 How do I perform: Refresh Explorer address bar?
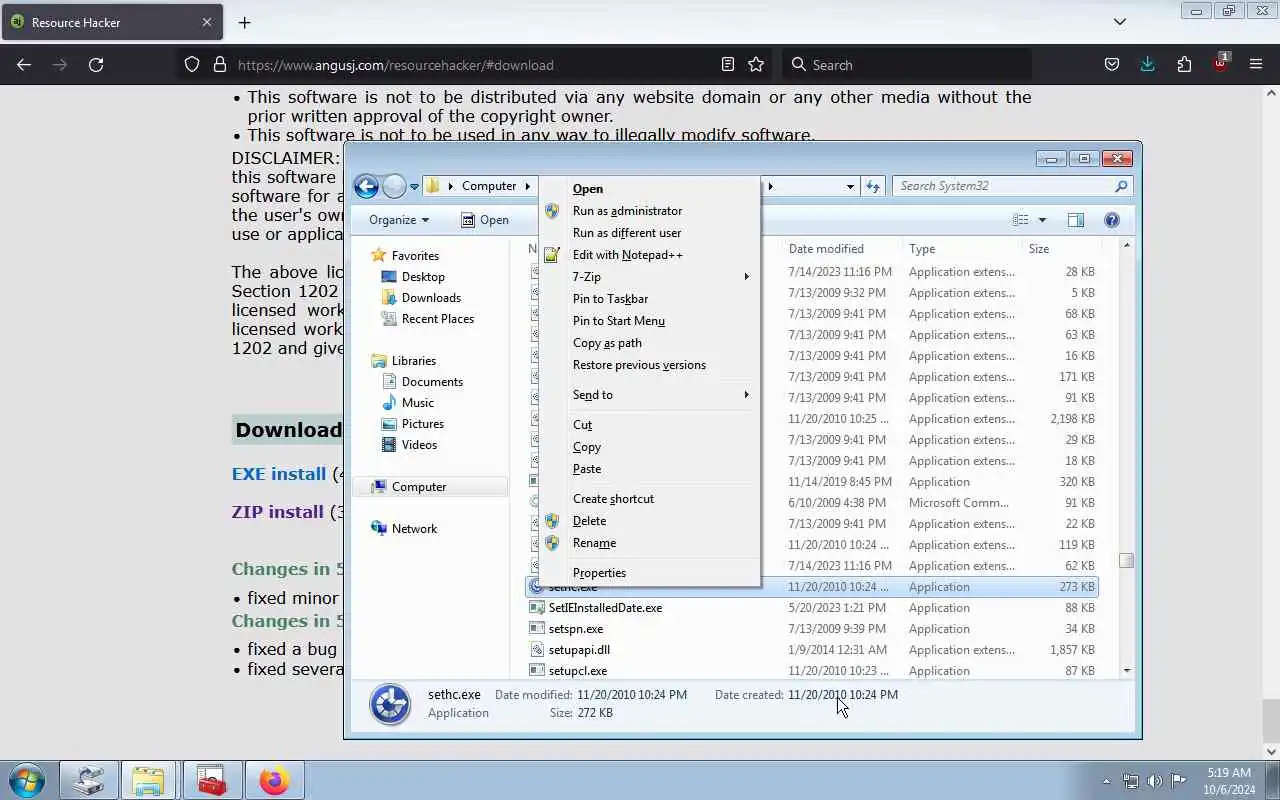coord(873,186)
